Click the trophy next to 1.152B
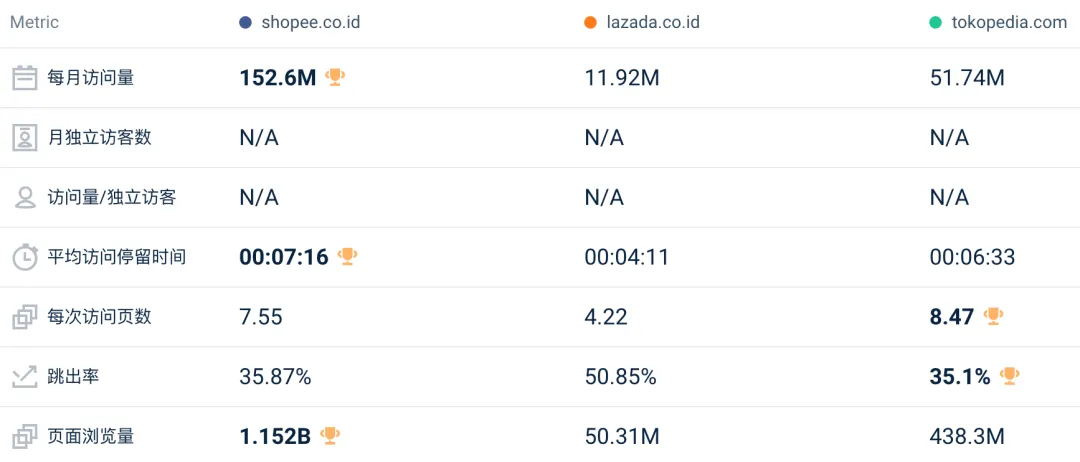 tap(330, 435)
